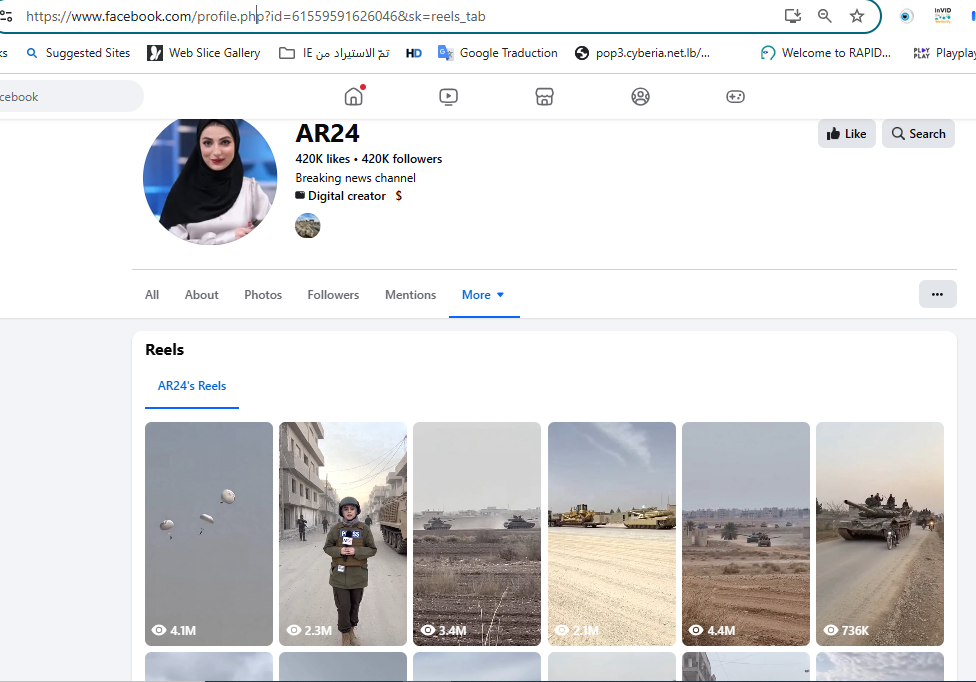Play the reel with 4.1M views
The image size is (976, 682).
pos(208,533)
